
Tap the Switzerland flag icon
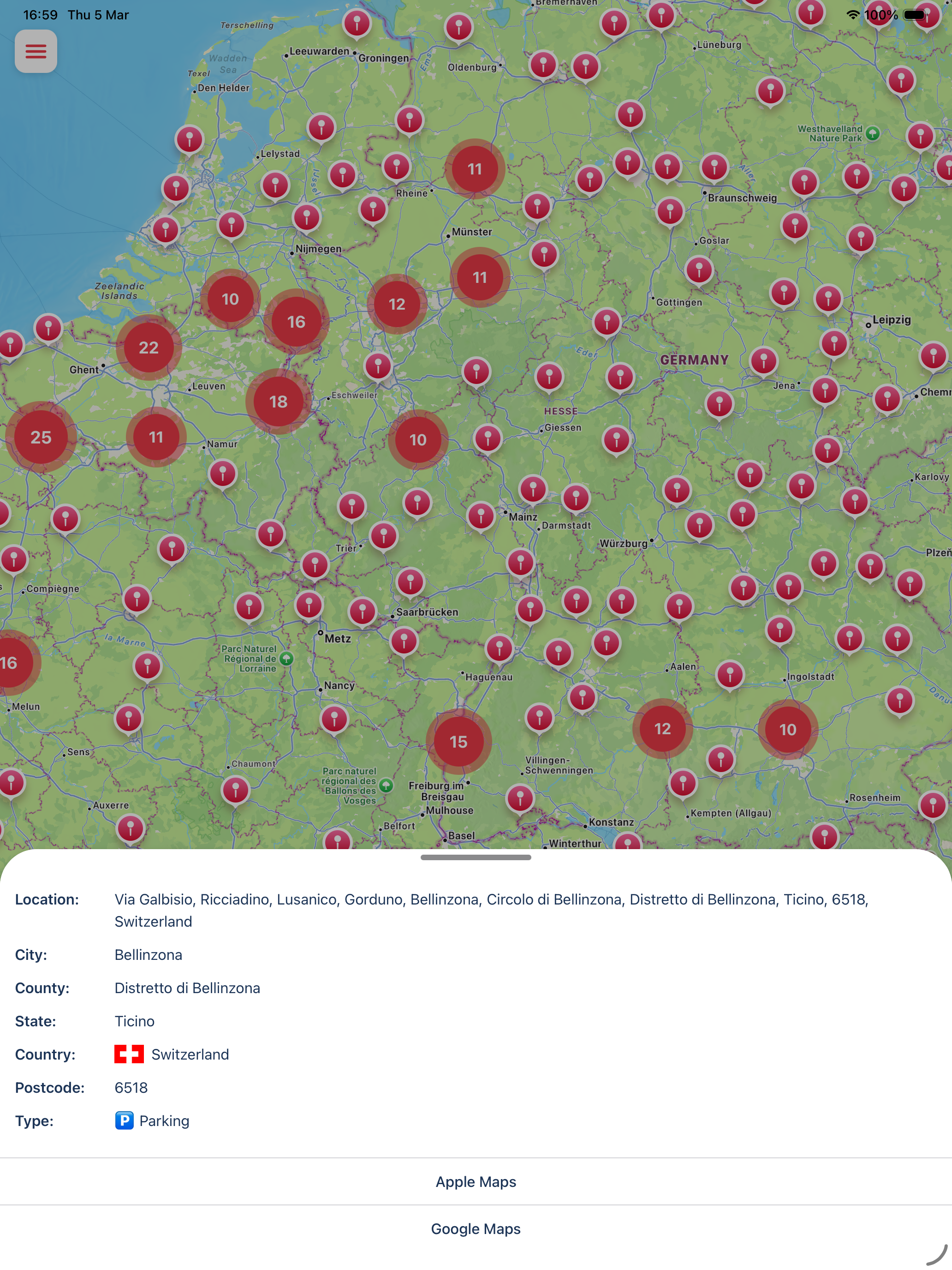click(x=129, y=1054)
